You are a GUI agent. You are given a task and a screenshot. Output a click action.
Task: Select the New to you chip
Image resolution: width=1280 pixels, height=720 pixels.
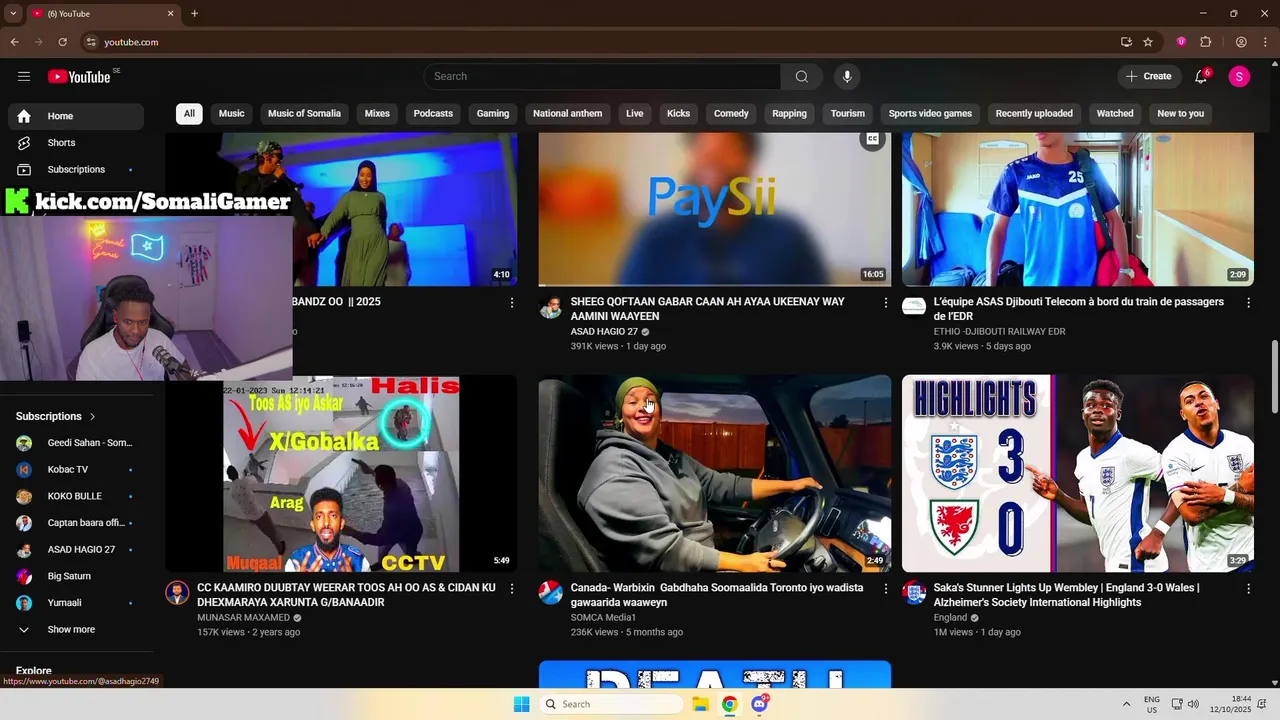pos(1181,114)
